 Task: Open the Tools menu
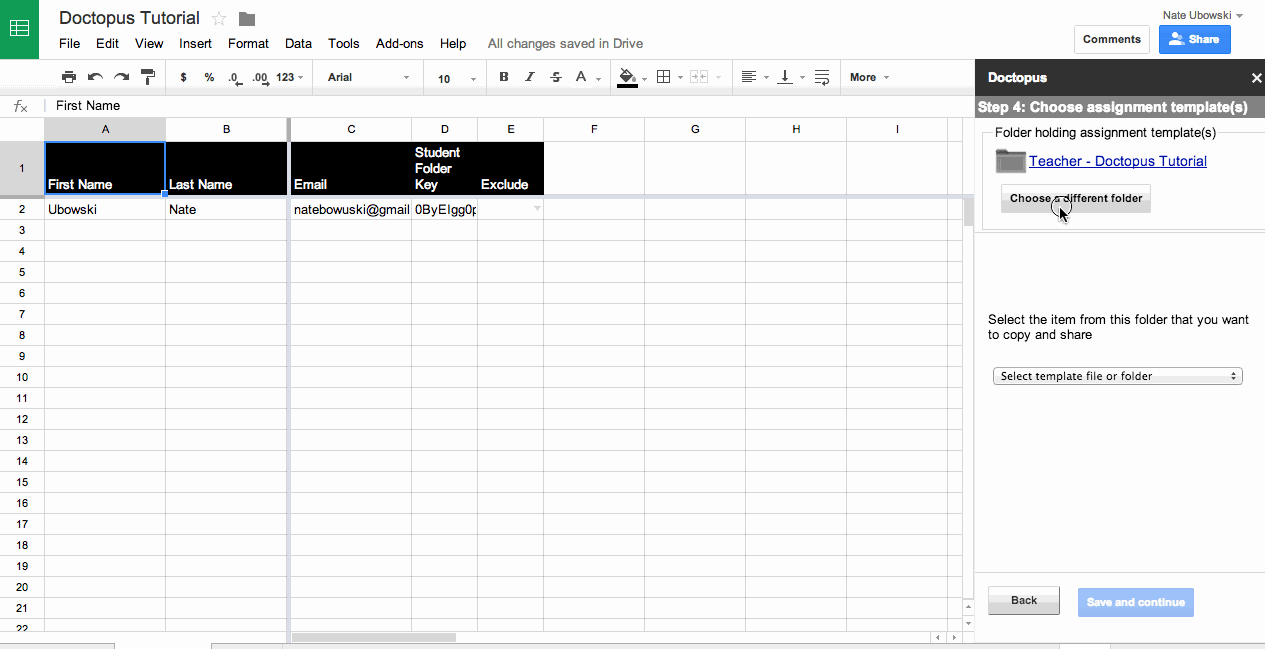click(x=343, y=43)
